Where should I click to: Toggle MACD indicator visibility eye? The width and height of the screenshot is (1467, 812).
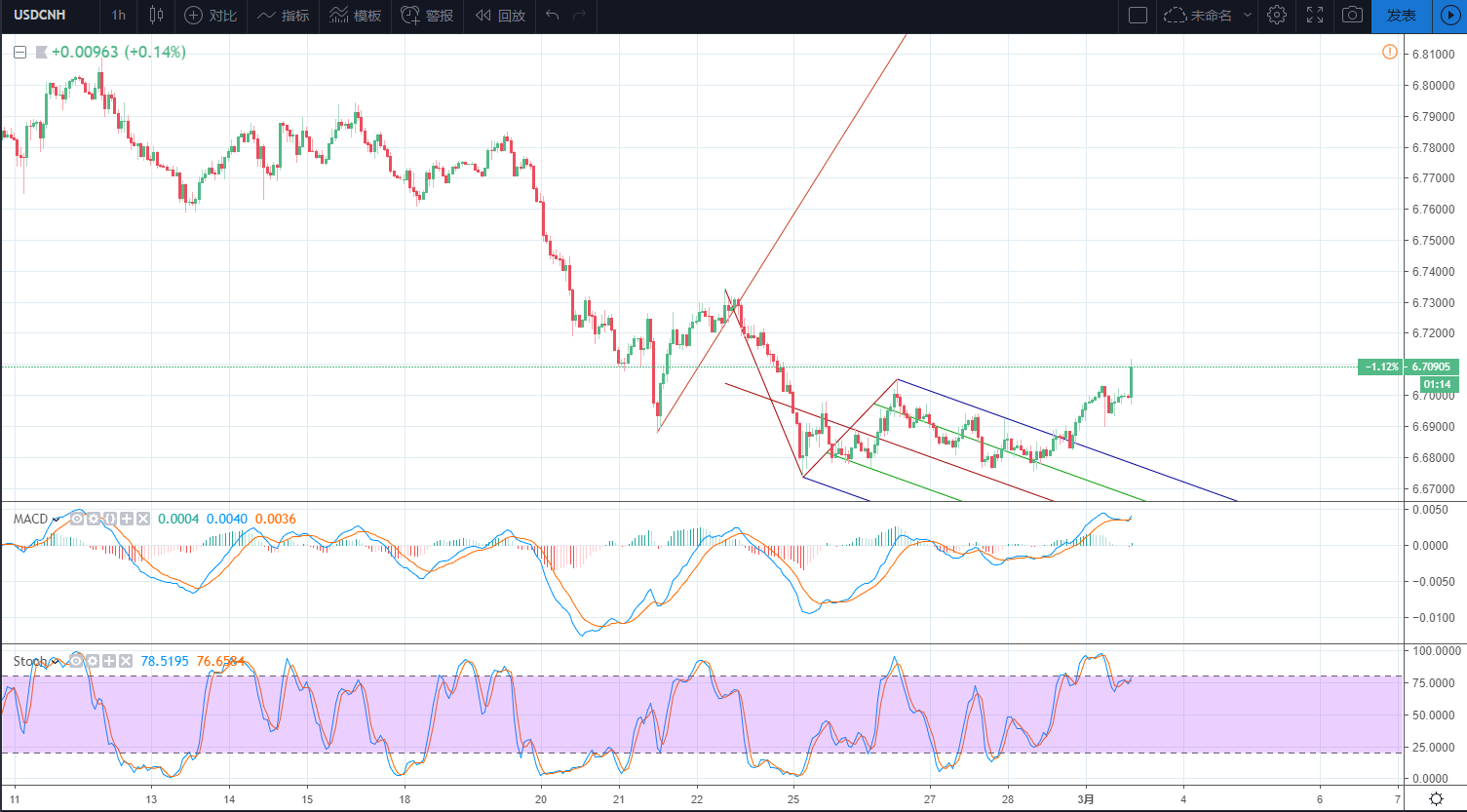pyautogui.click(x=77, y=519)
